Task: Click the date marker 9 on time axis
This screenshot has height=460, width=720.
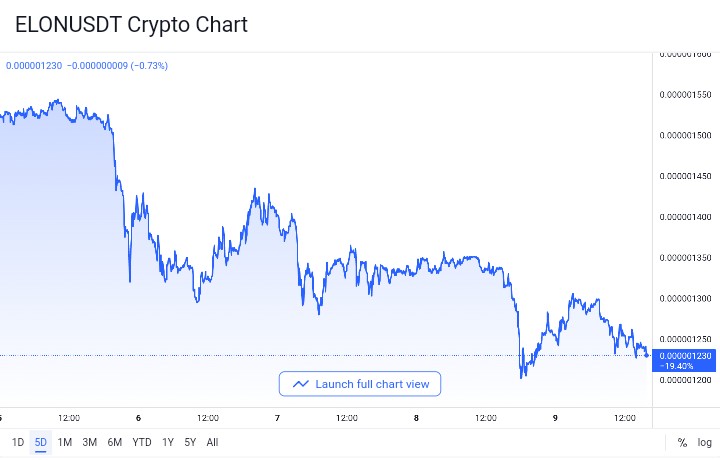Action: 555,418
